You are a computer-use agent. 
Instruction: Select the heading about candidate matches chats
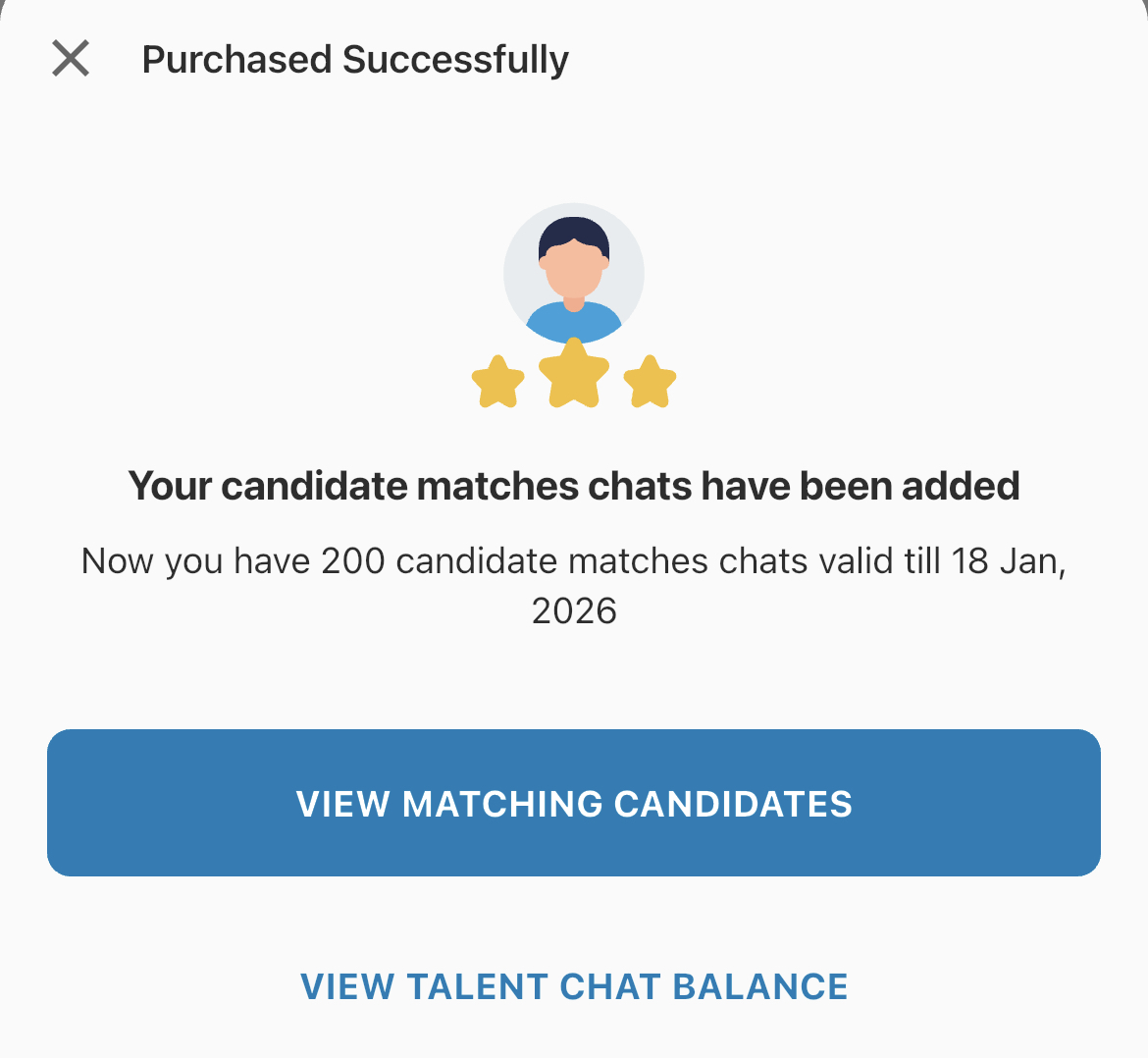click(574, 485)
